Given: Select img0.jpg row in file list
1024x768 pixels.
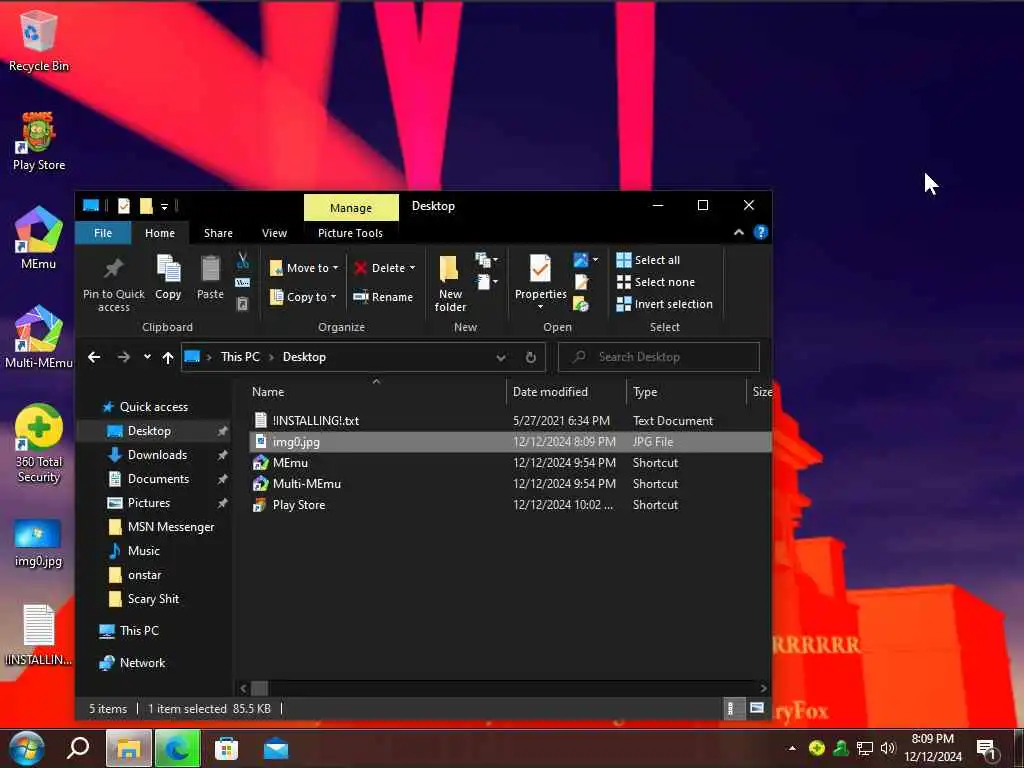Looking at the screenshot, I should (x=509, y=442).
